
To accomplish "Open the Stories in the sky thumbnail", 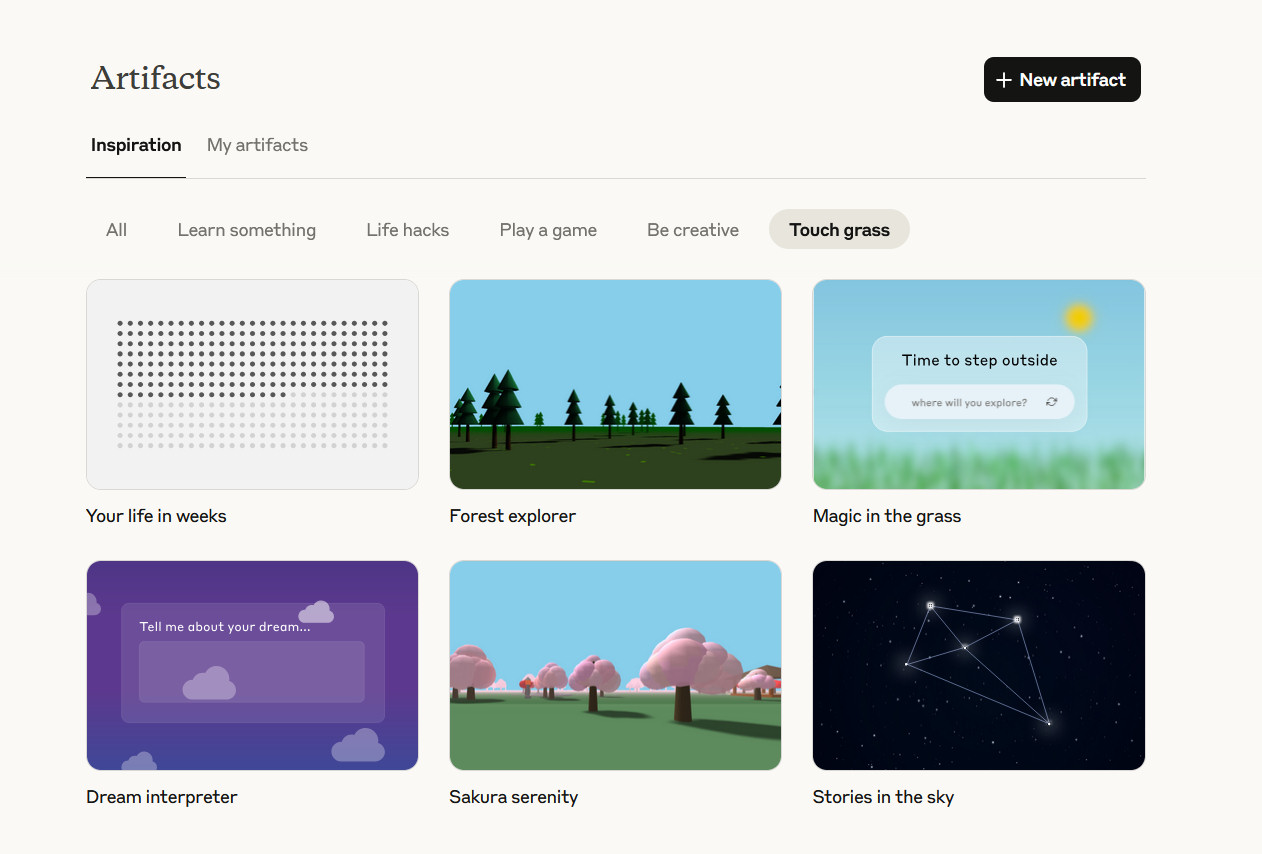I will click(x=979, y=665).
